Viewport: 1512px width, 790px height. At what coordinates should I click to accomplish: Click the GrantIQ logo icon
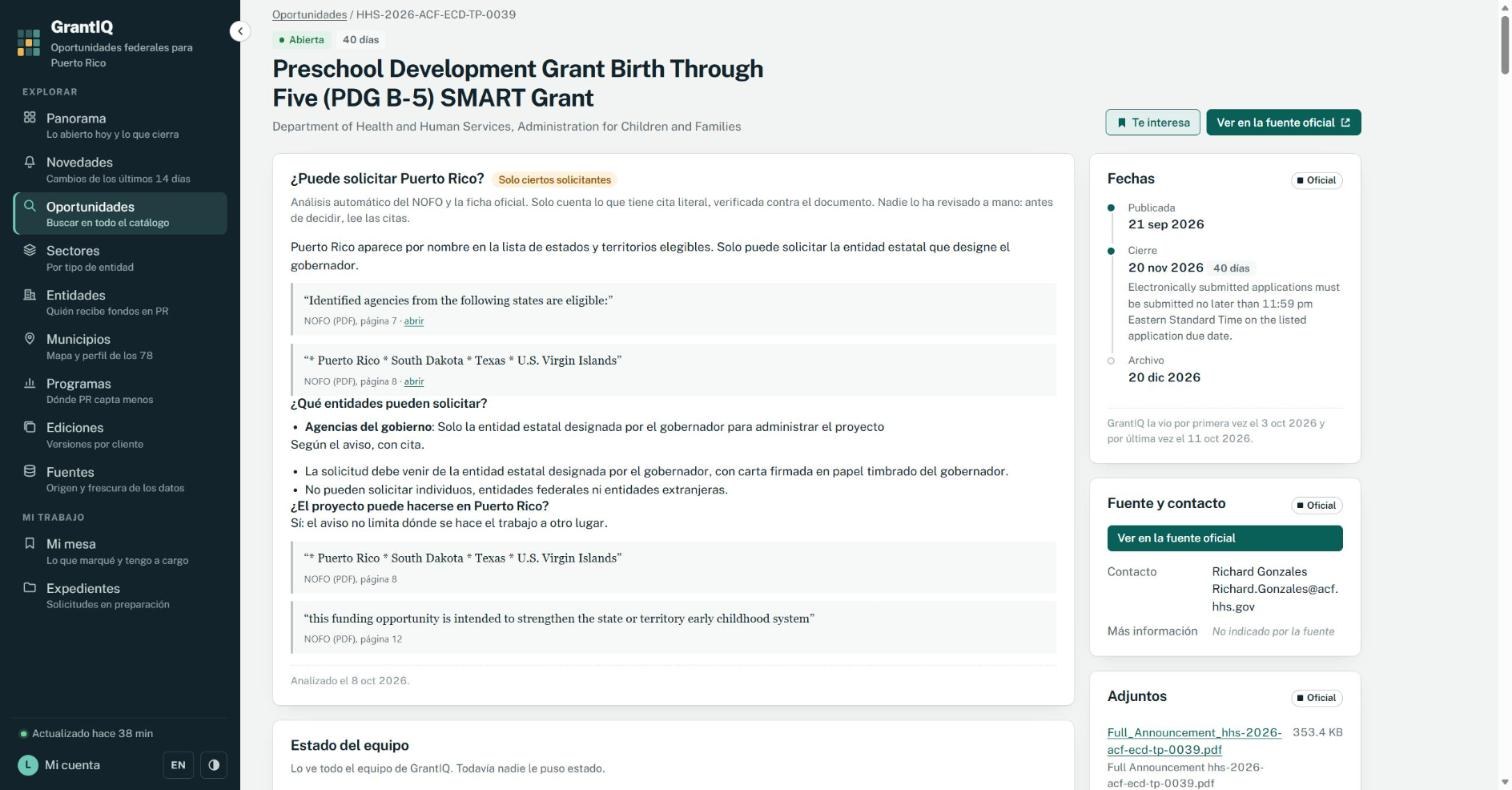tap(29, 42)
